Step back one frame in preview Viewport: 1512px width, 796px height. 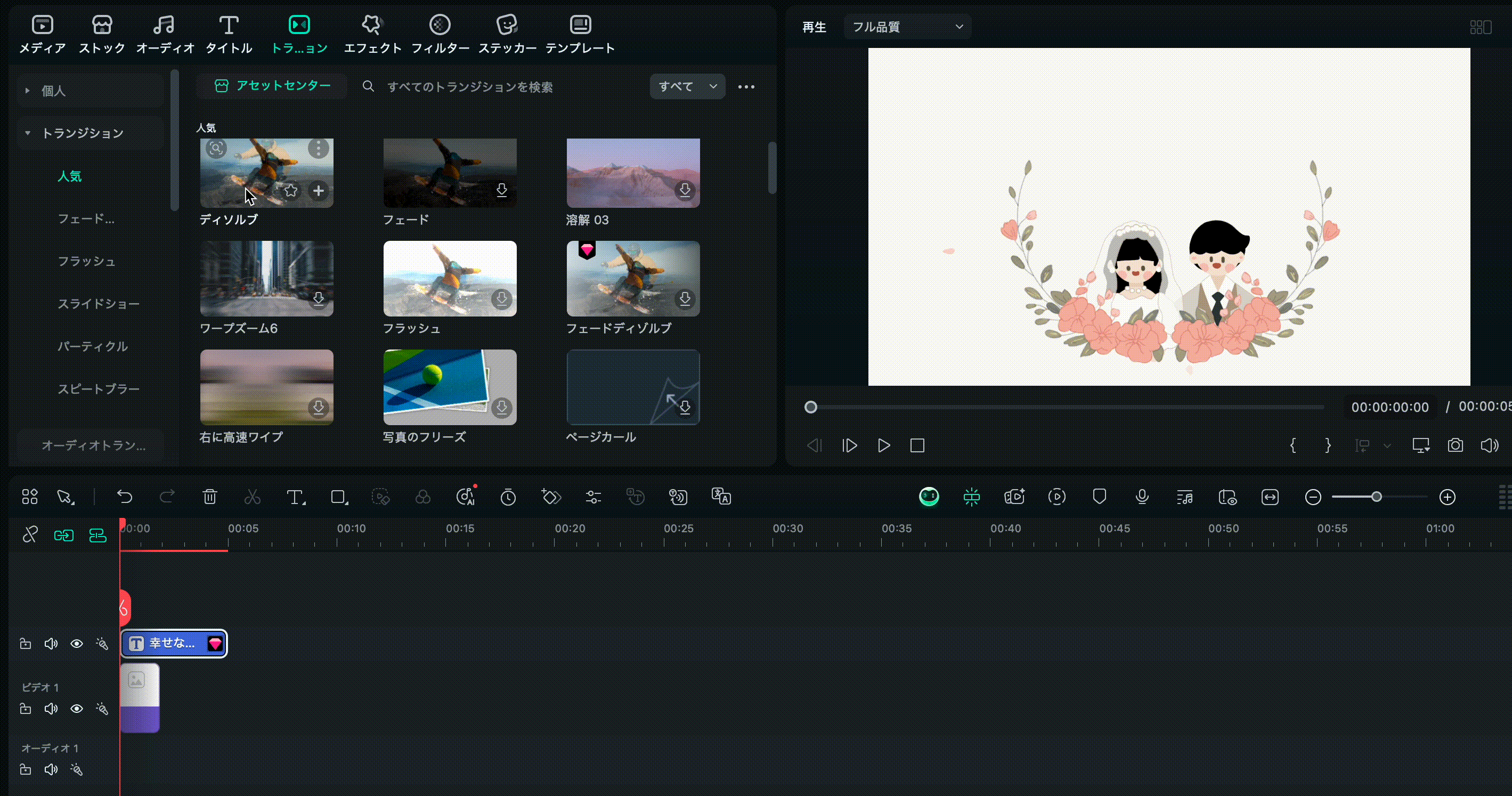pyautogui.click(x=814, y=445)
